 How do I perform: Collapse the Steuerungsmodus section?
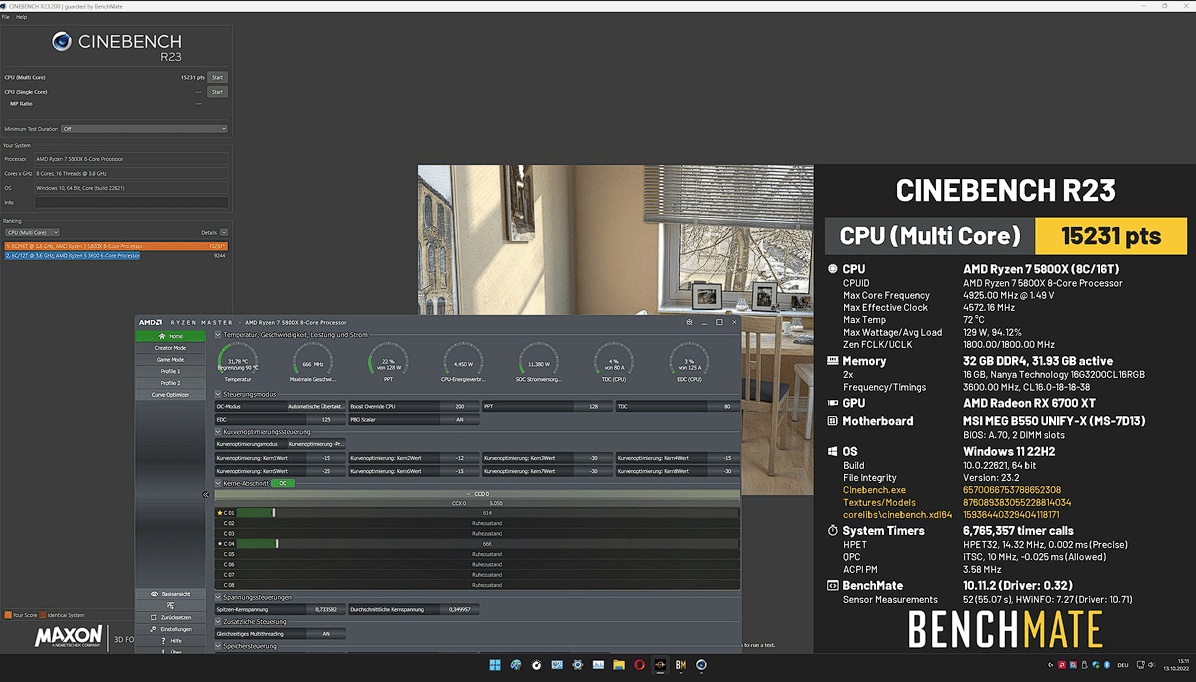[x=218, y=394]
